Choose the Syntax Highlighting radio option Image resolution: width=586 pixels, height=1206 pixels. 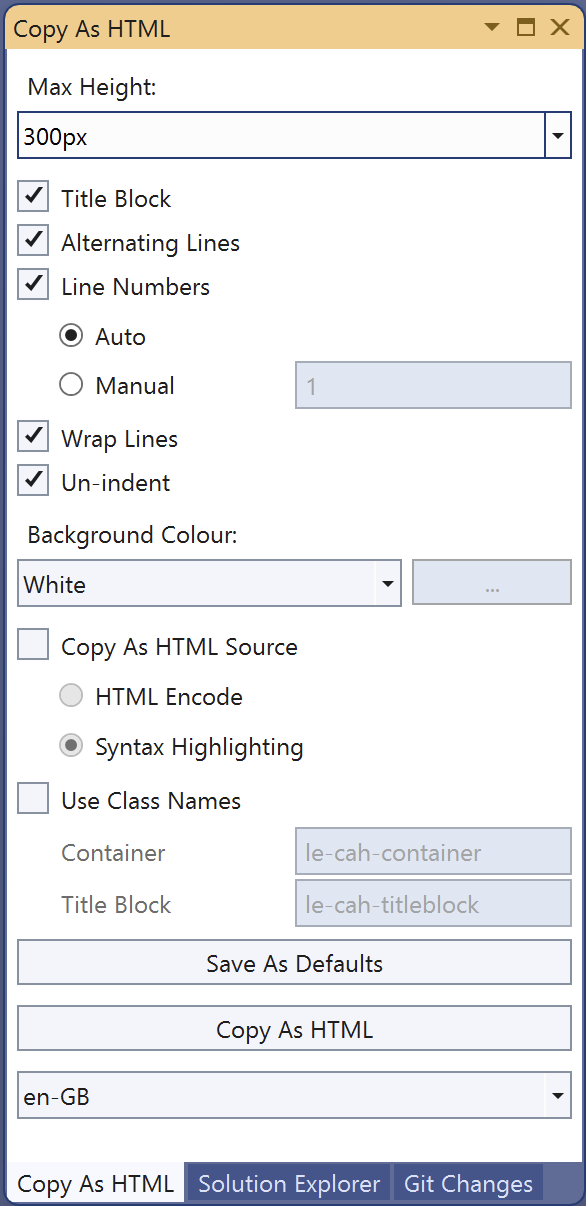click(x=71, y=746)
